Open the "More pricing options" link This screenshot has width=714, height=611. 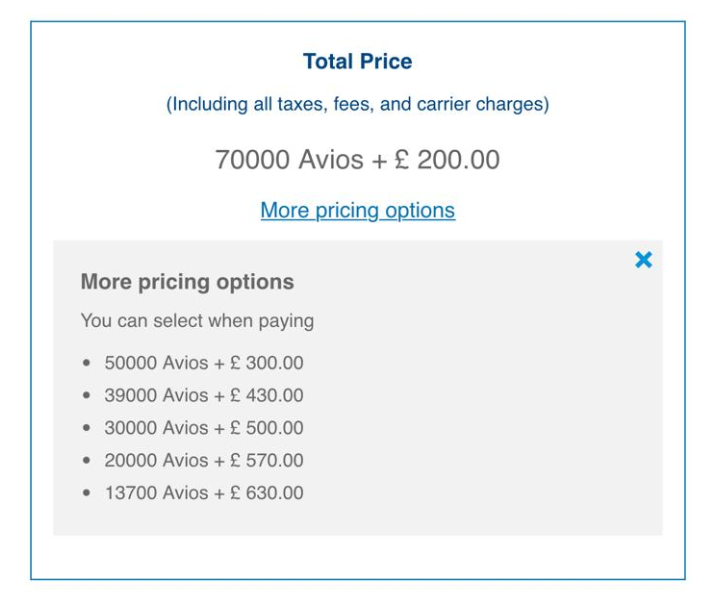tap(357, 211)
